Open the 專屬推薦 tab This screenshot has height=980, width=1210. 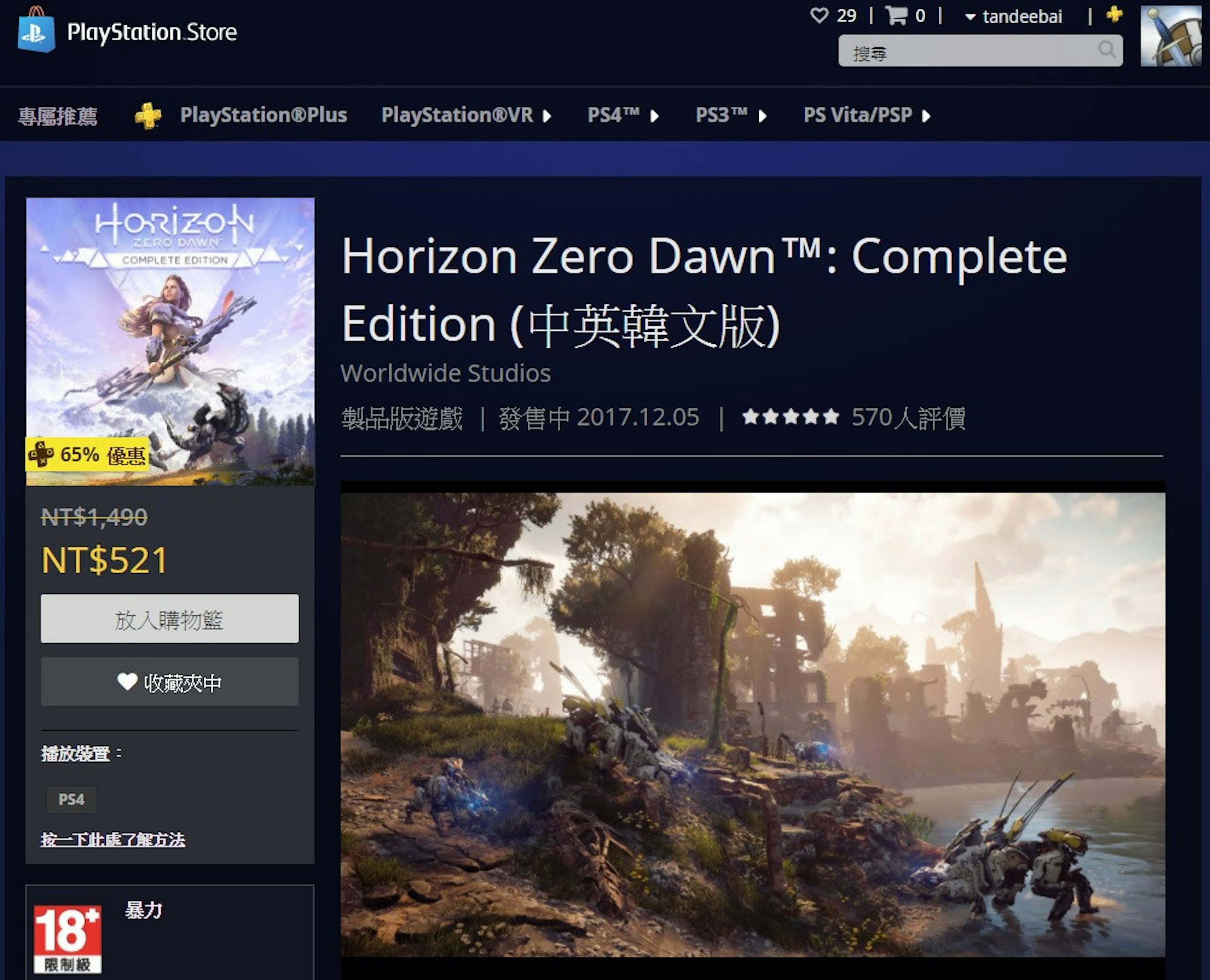(x=57, y=116)
